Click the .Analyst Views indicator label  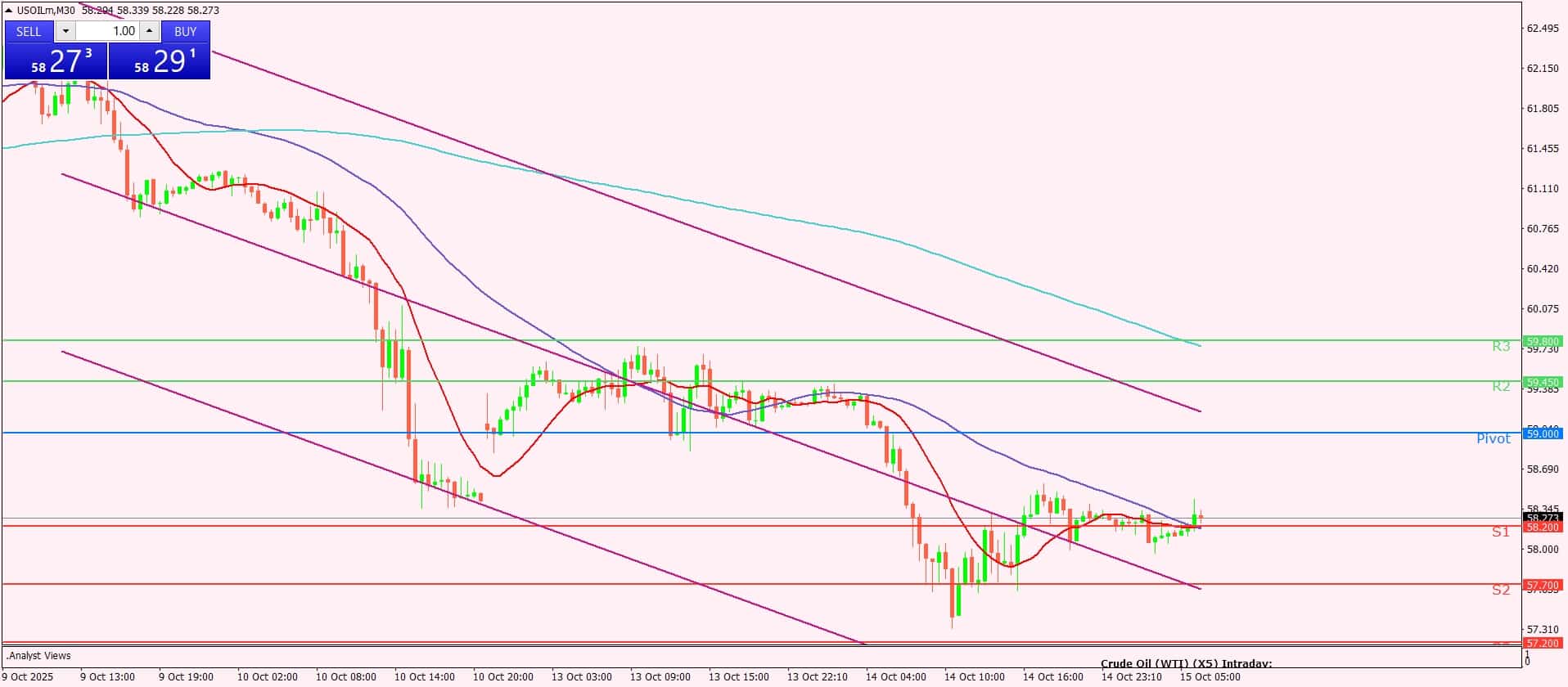coord(38,656)
